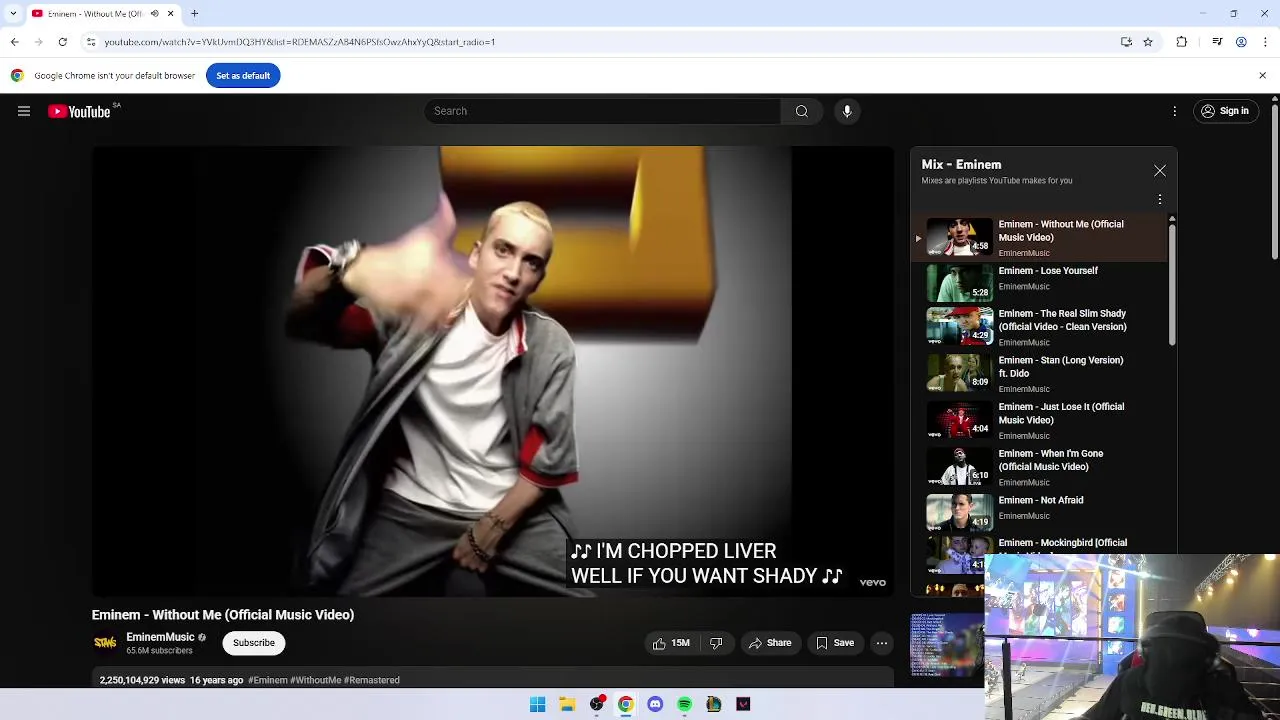Click the search magnifier button
The width and height of the screenshot is (1280, 720).
coord(801,111)
